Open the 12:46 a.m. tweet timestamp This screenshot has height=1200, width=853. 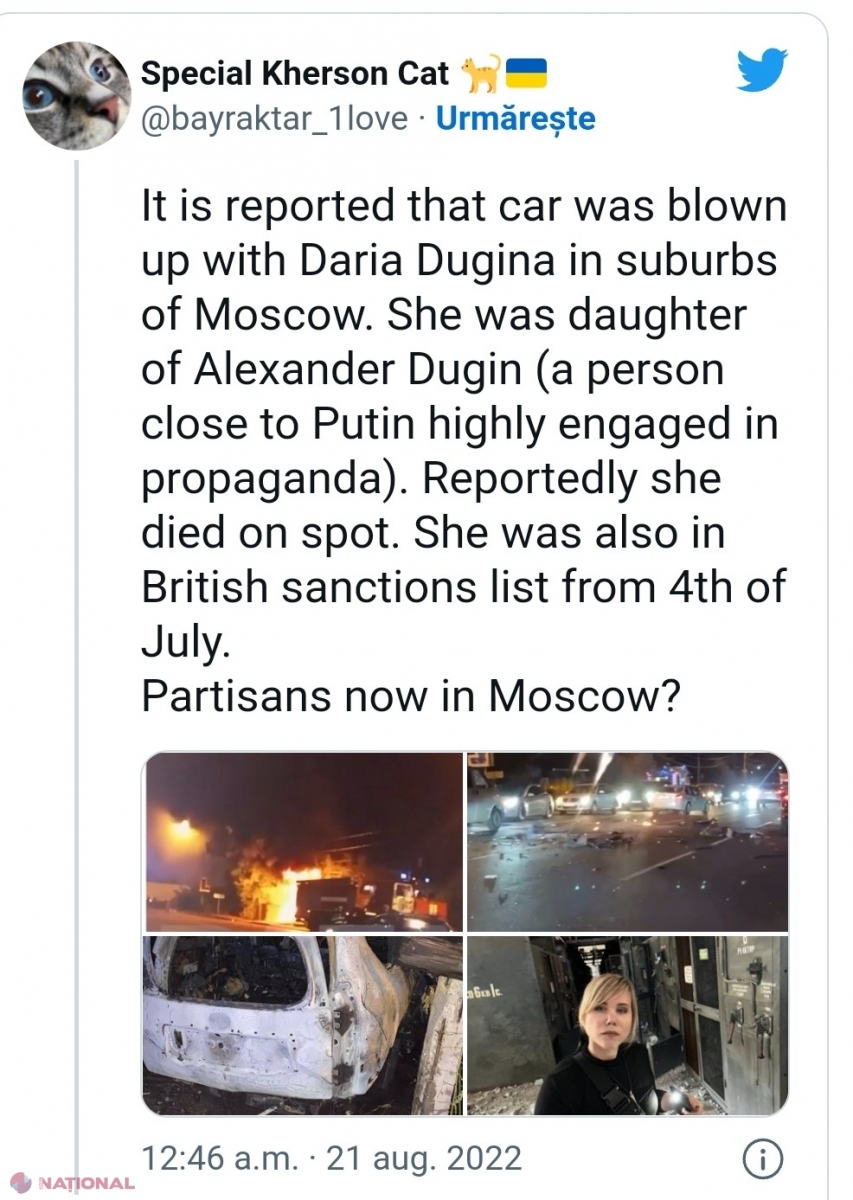(x=220, y=1159)
